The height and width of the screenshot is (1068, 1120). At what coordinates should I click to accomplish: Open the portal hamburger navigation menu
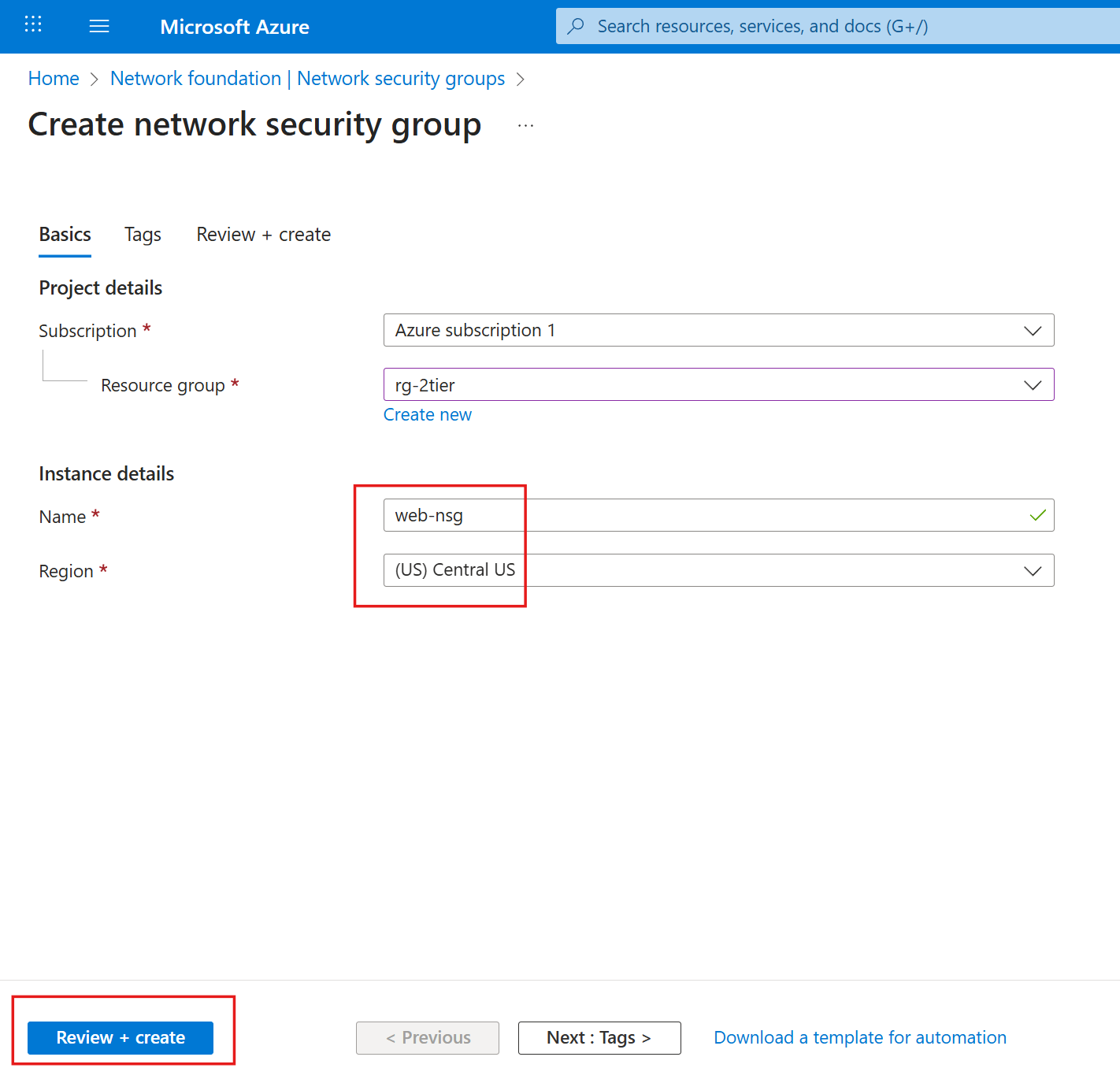pyautogui.click(x=99, y=25)
